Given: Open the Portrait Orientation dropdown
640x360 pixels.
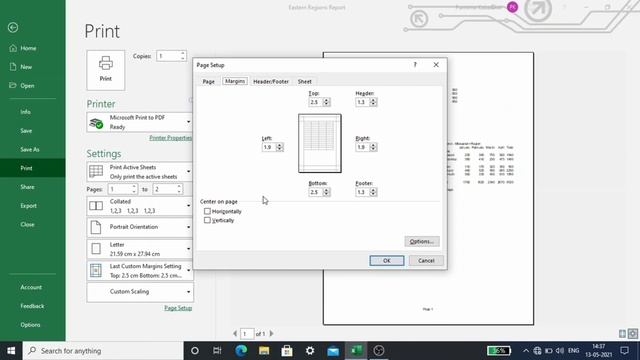Looking at the screenshot, I should point(140,227).
